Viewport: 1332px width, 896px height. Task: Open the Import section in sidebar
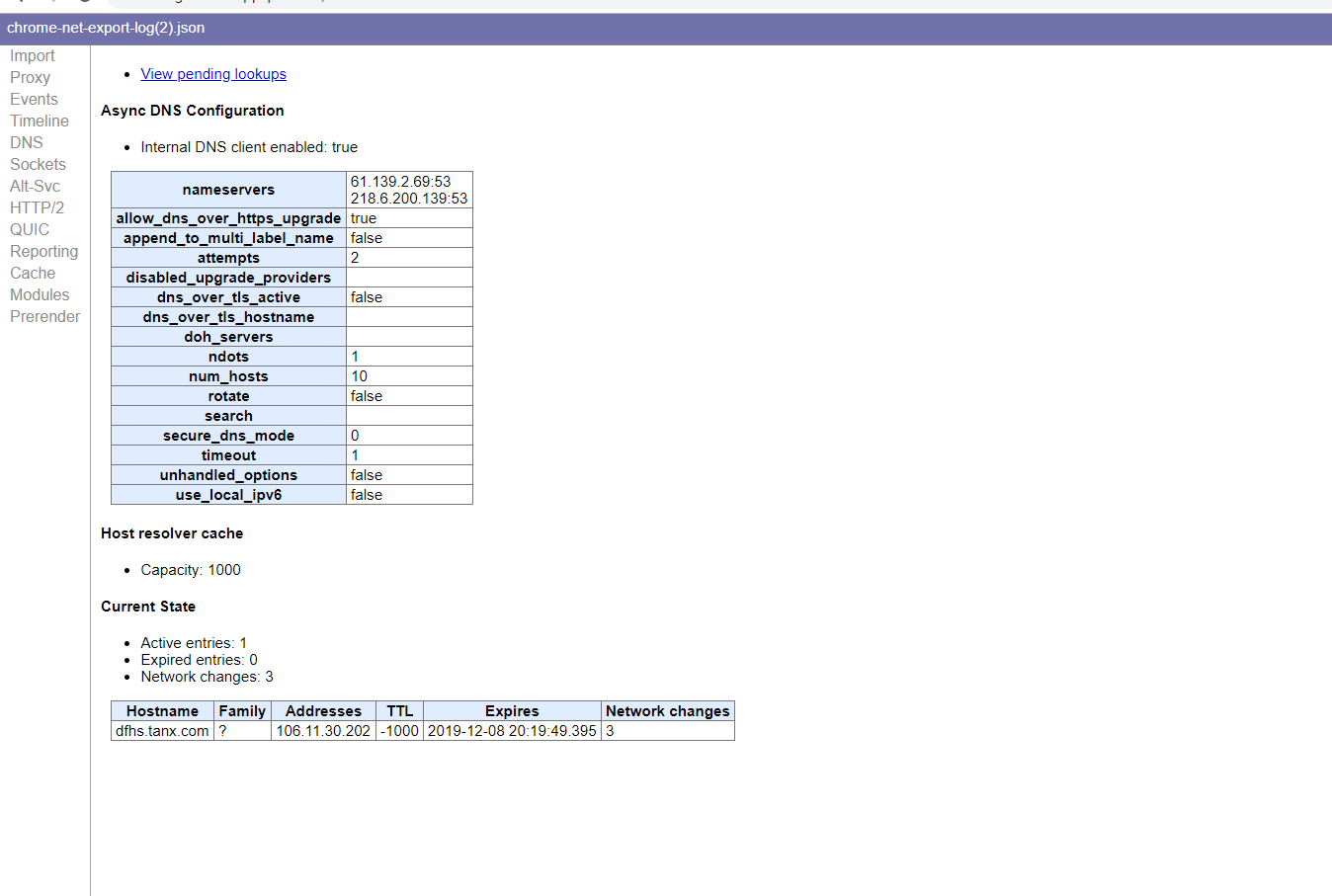(33, 56)
